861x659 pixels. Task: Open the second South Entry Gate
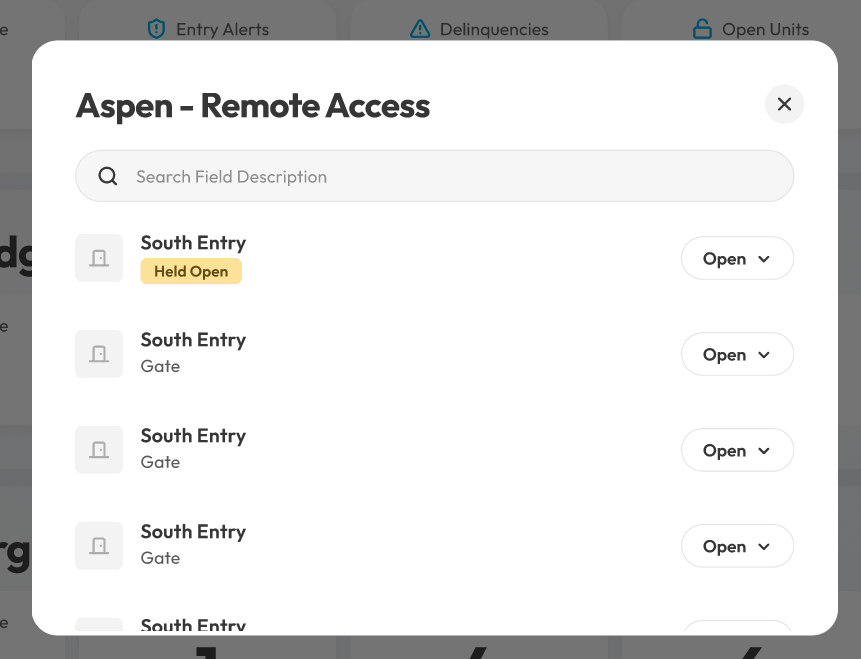[x=724, y=450]
